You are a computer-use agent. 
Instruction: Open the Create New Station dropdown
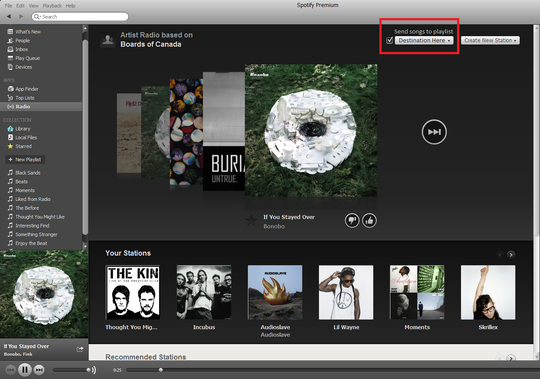coord(490,40)
